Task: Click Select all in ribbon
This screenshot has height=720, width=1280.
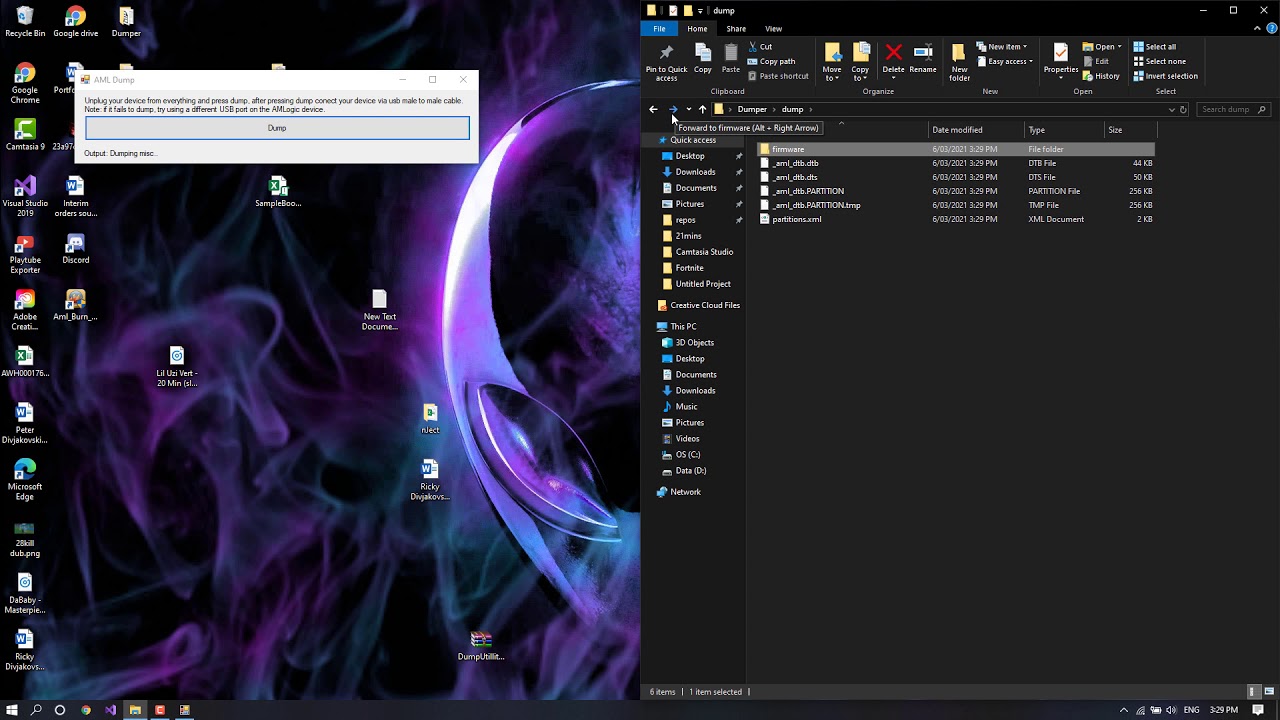Action: pos(1154,47)
